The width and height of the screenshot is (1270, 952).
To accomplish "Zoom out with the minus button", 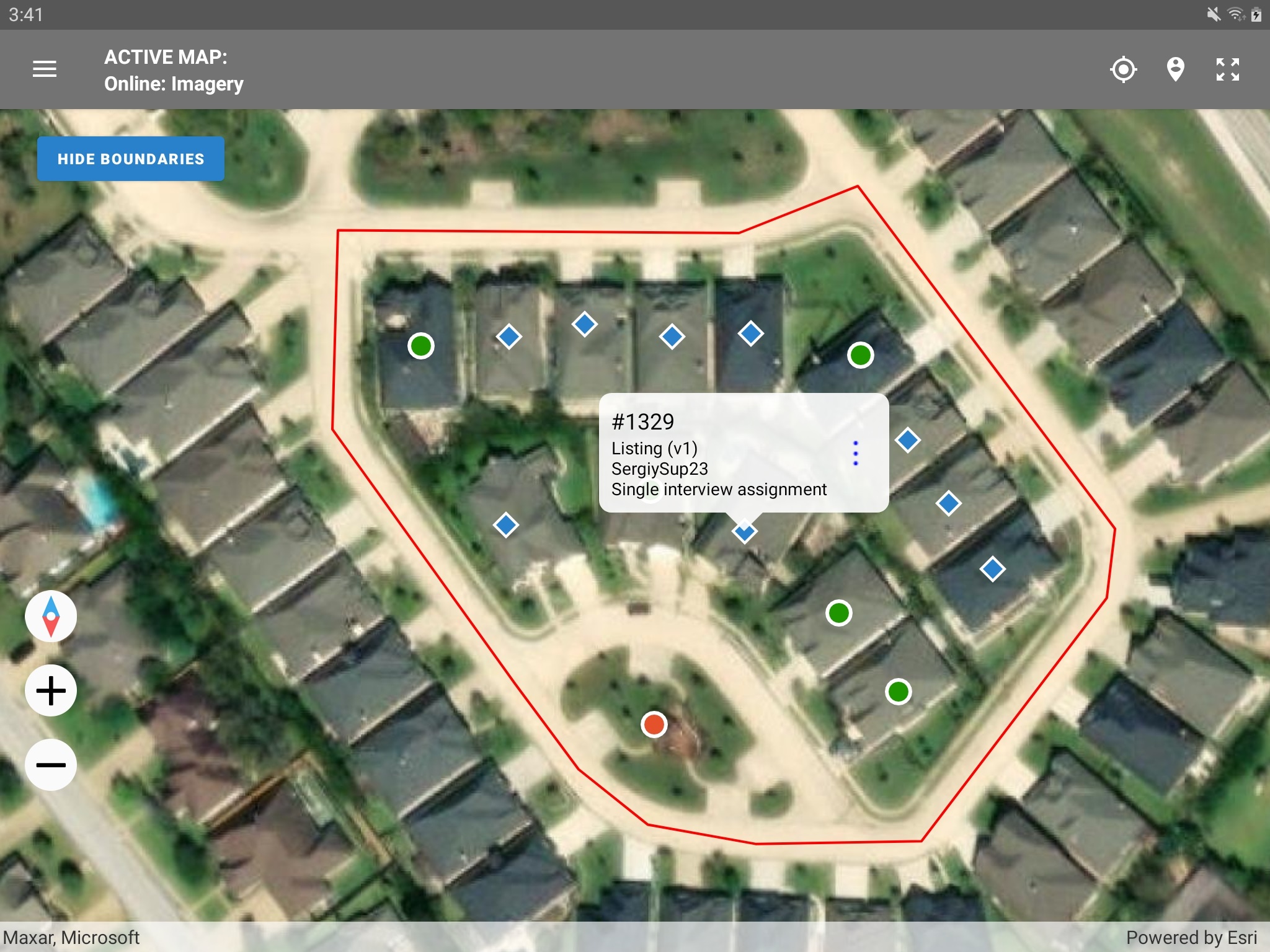I will [x=51, y=765].
